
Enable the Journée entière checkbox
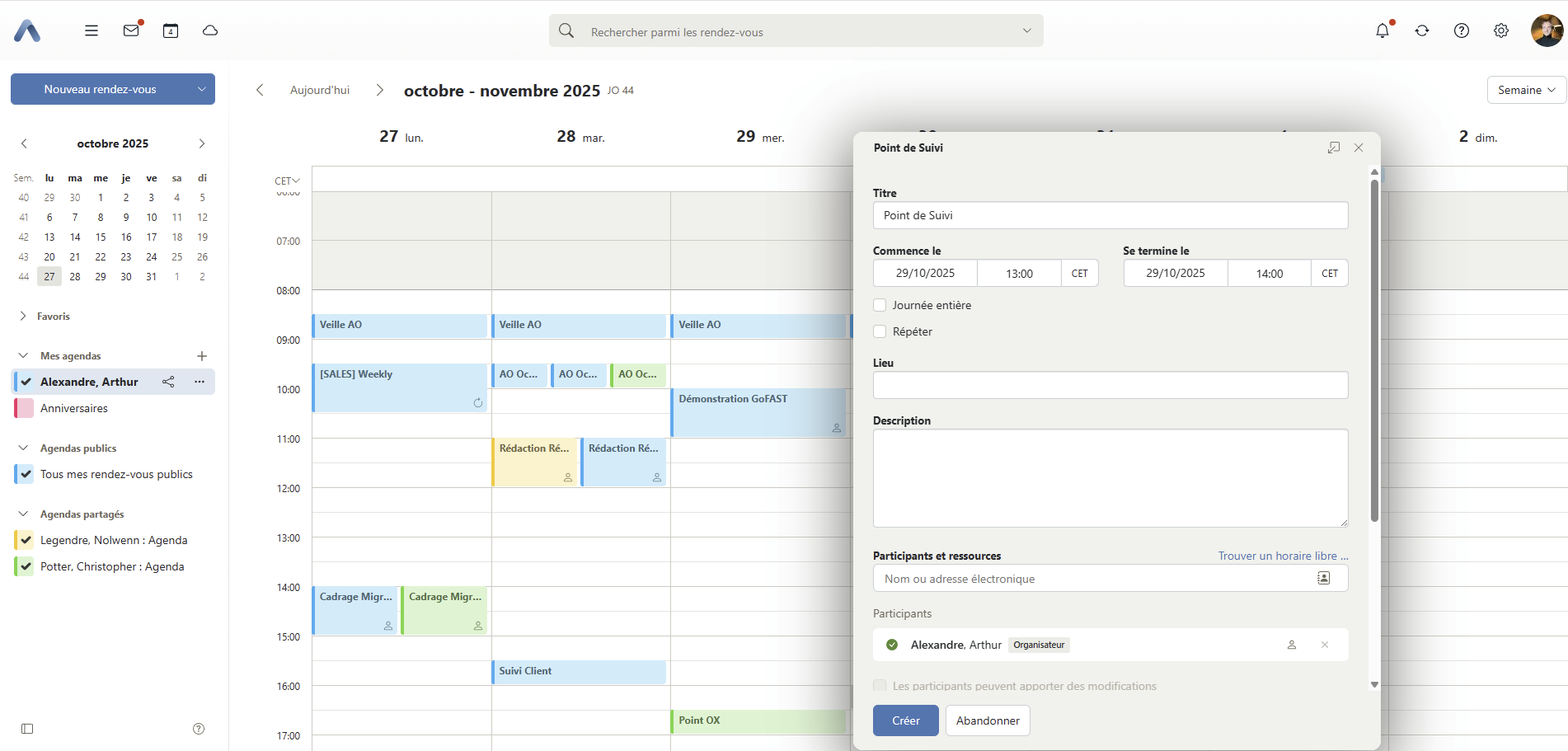click(880, 305)
